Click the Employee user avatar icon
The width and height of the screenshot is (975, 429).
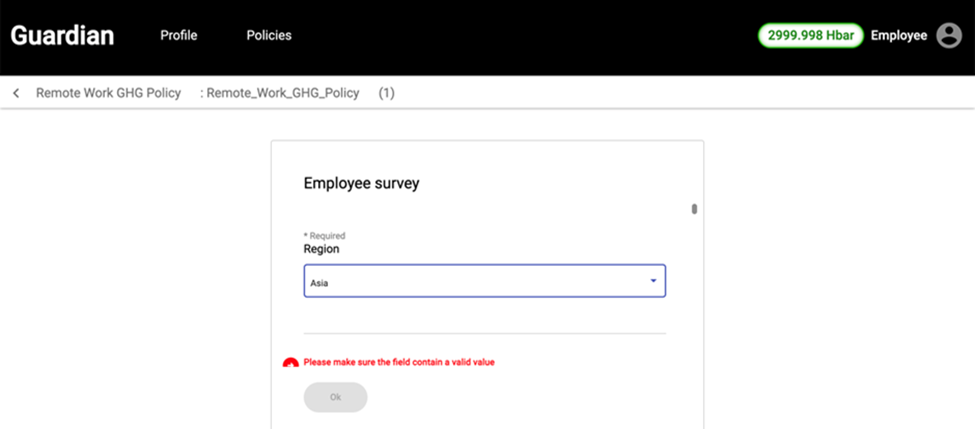[948, 35]
